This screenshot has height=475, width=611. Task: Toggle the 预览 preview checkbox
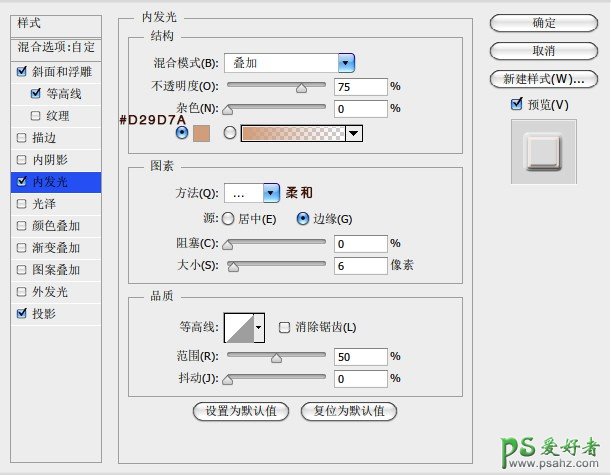[x=517, y=104]
